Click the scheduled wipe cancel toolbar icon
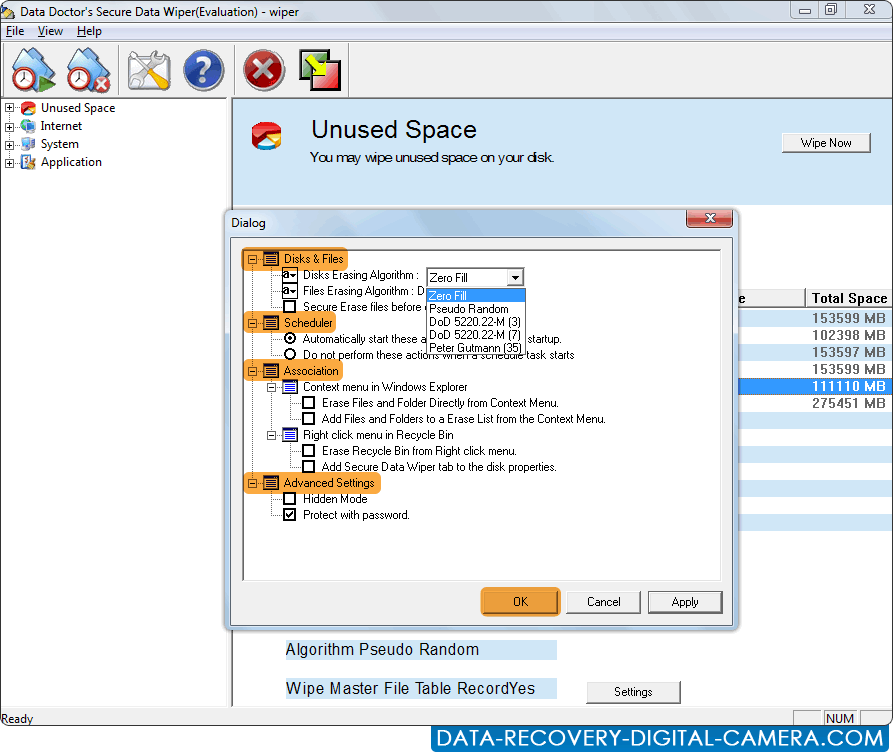 coord(88,71)
